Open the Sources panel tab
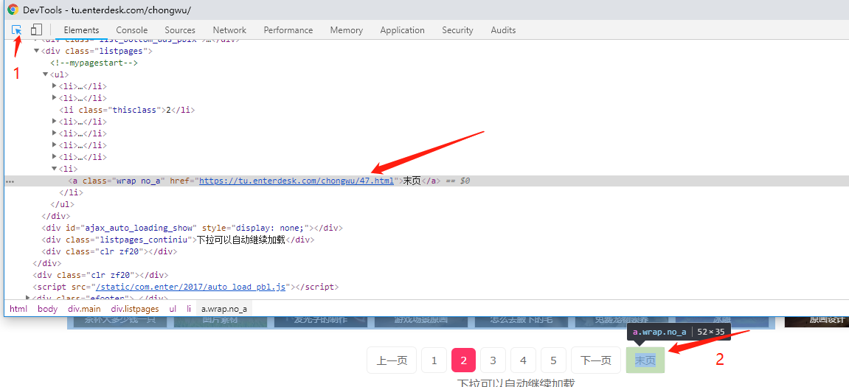 [180, 30]
